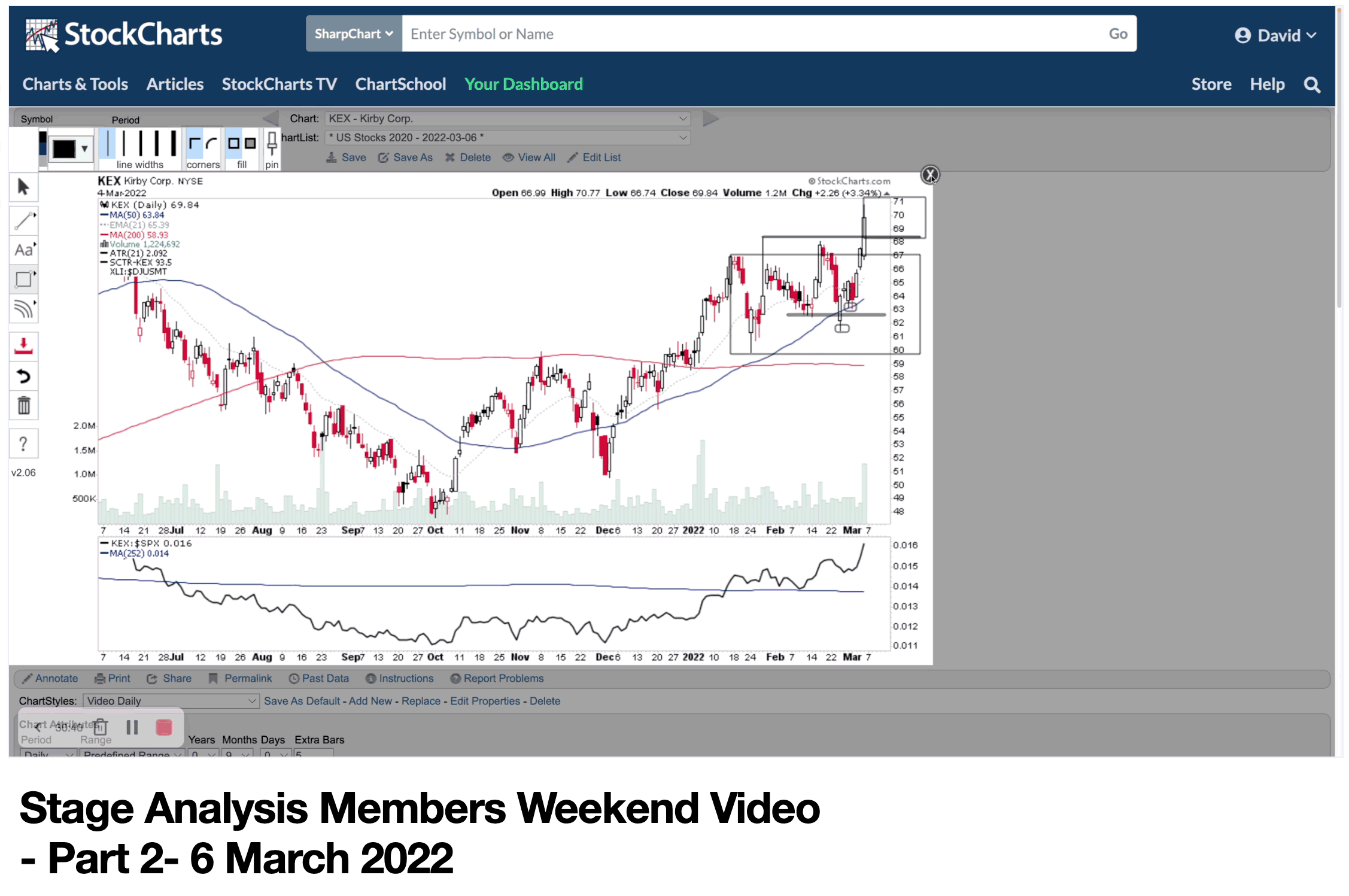The image size is (1349, 896).
Task: Set medium line width
Action: point(140,144)
